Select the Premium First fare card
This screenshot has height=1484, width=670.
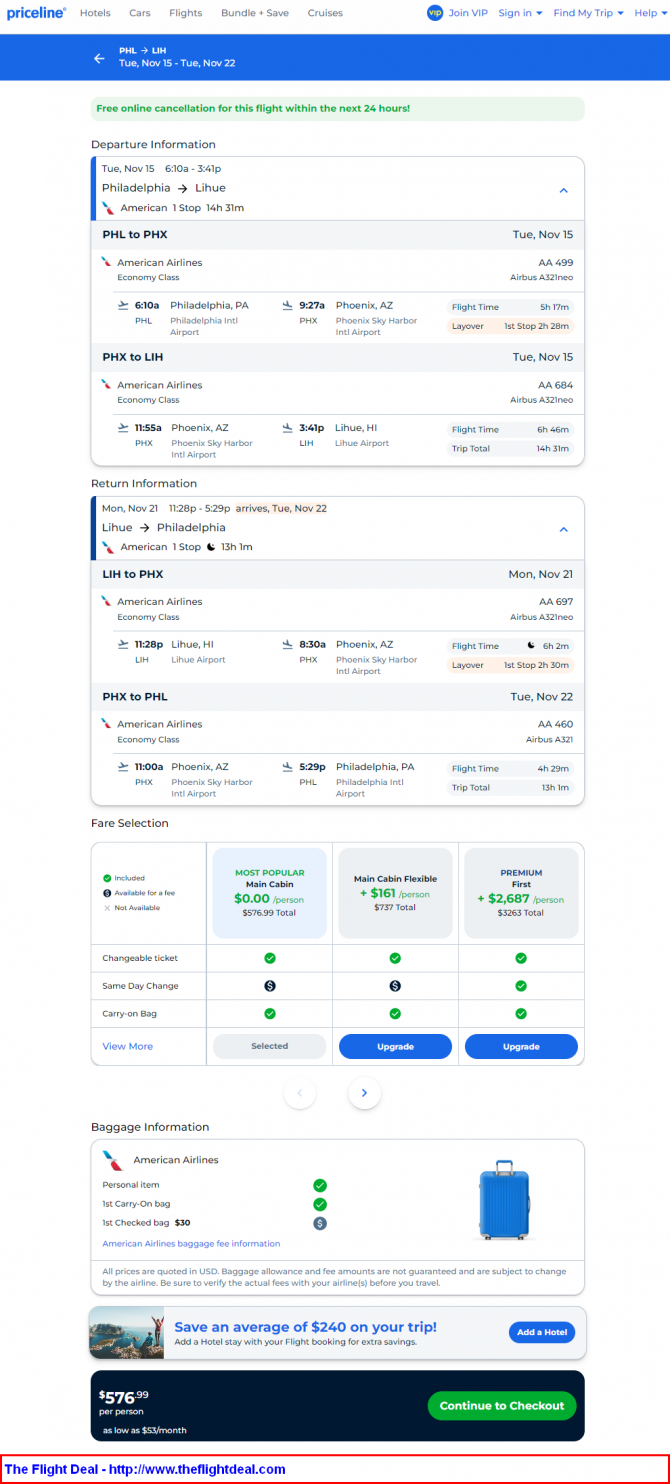[521, 893]
